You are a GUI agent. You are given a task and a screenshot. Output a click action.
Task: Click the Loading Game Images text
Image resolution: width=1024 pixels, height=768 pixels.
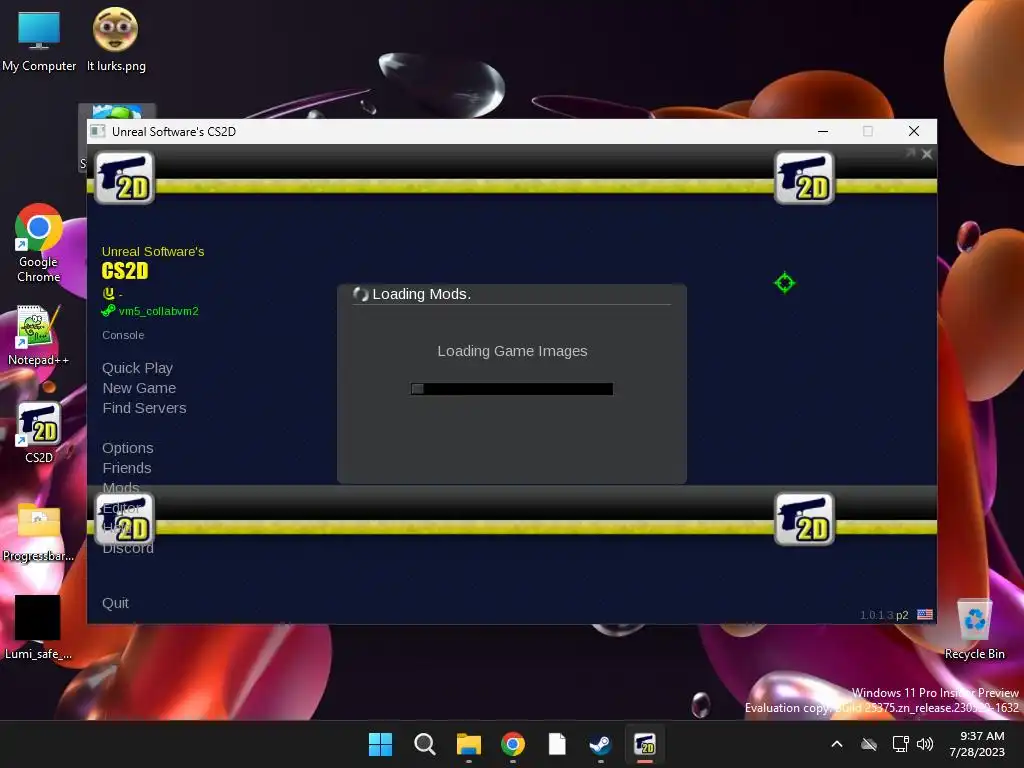click(x=512, y=351)
